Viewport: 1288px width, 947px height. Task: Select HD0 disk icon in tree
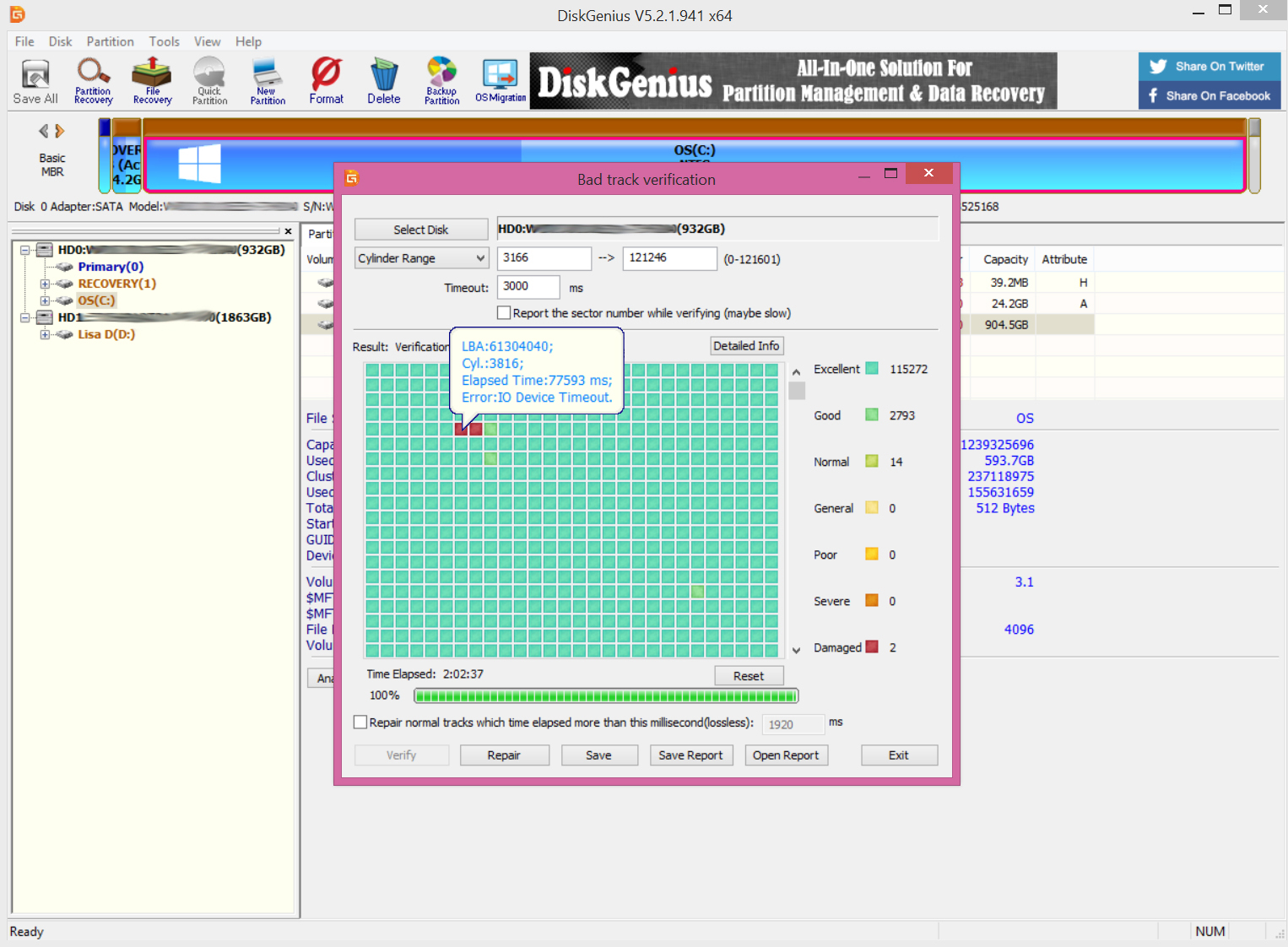(45, 250)
